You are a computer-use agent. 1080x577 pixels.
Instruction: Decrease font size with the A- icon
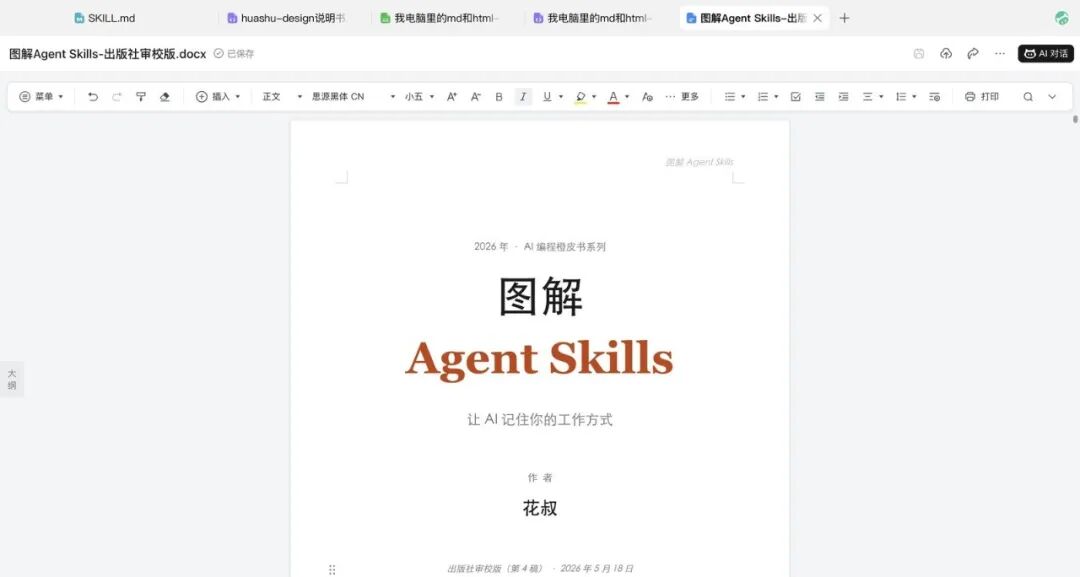475,97
